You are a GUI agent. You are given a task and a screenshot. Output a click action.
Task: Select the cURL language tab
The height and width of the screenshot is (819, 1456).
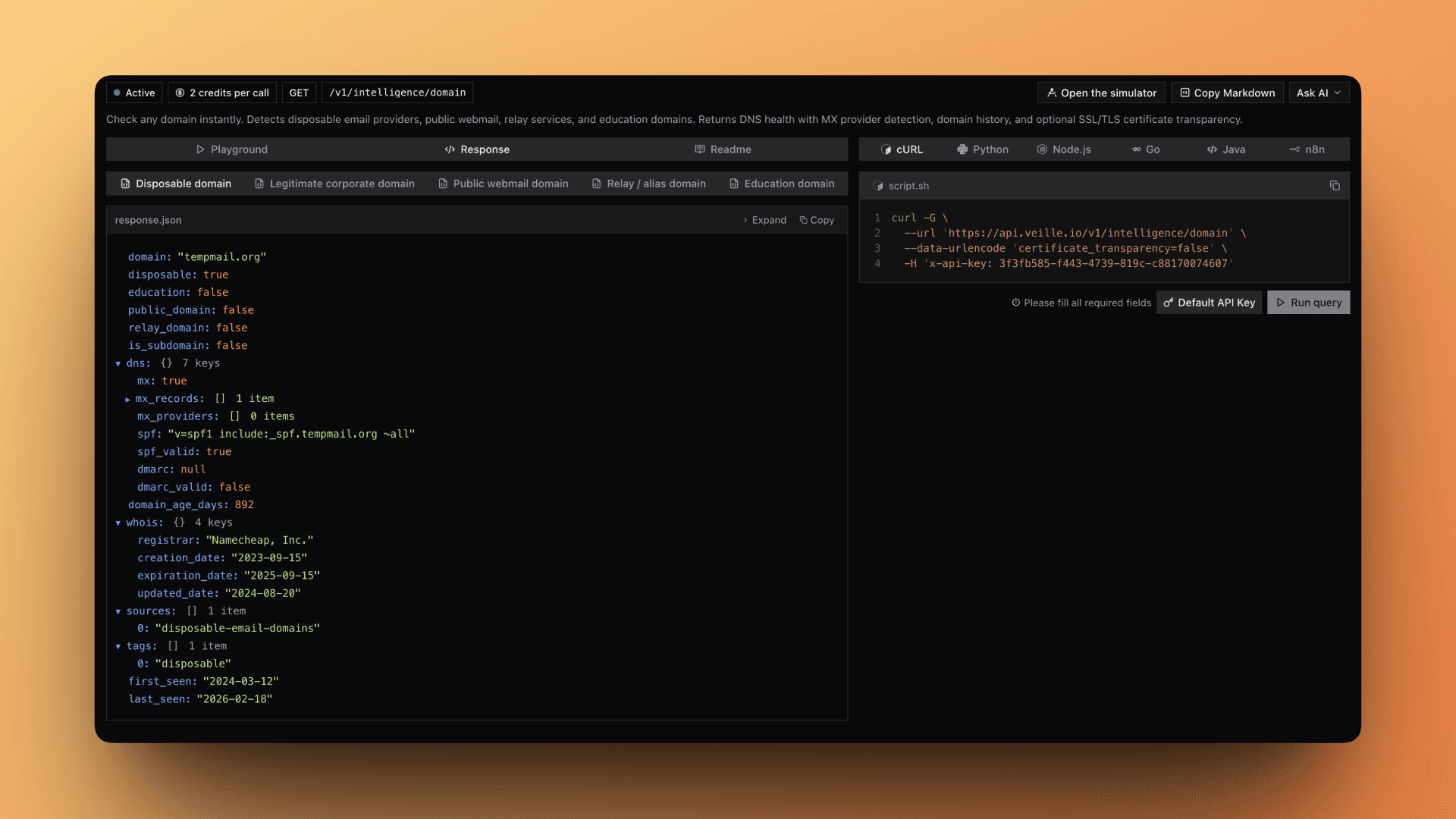[x=902, y=149]
